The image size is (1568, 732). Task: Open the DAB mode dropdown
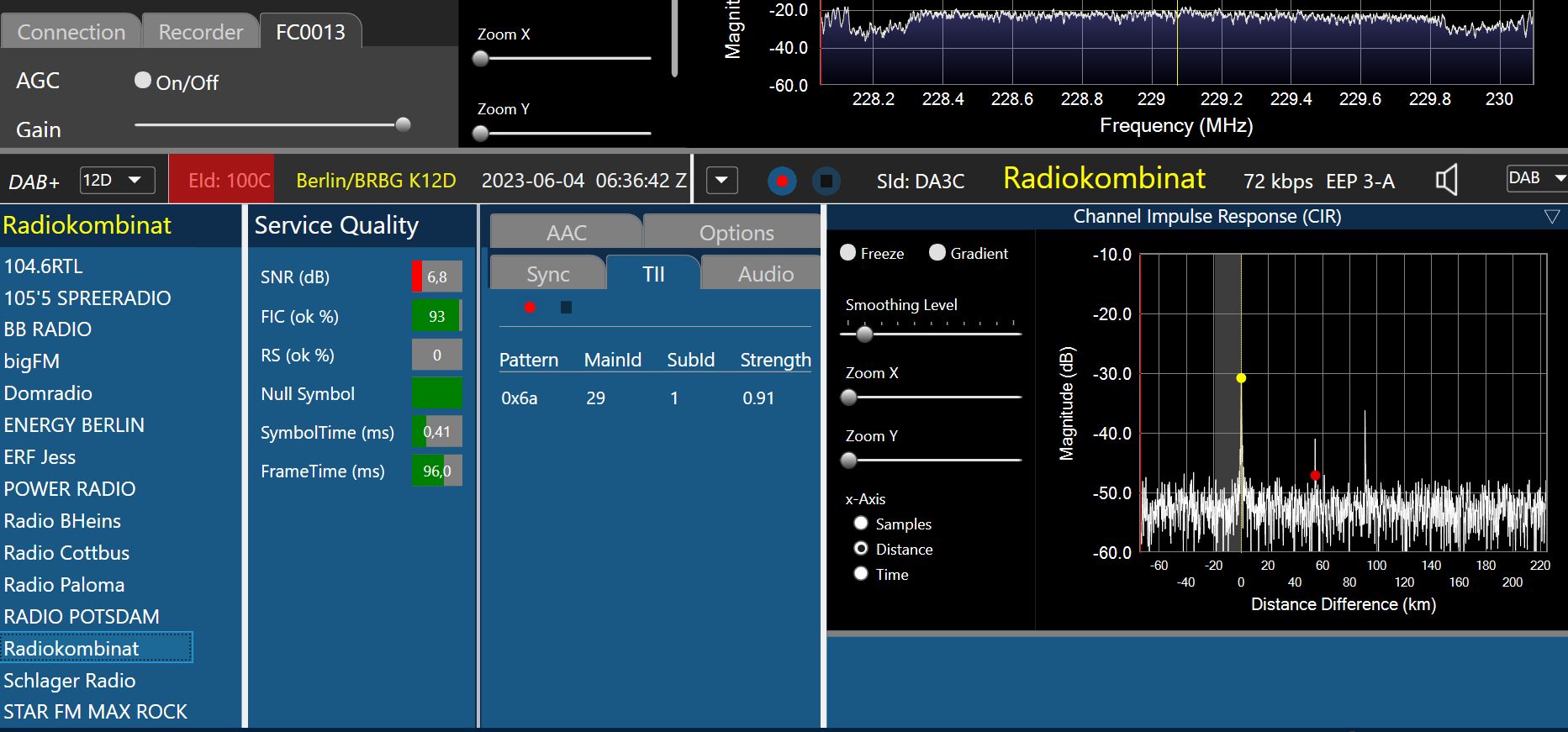coord(1536,178)
